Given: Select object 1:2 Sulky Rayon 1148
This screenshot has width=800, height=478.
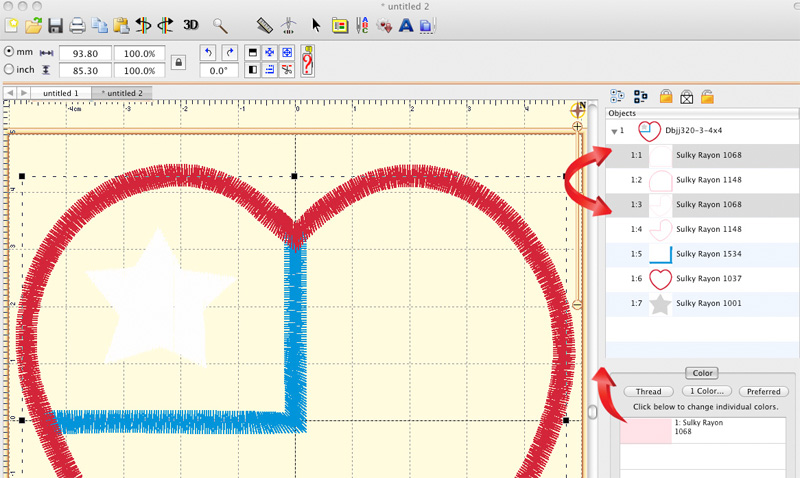Looking at the screenshot, I should coord(702,180).
